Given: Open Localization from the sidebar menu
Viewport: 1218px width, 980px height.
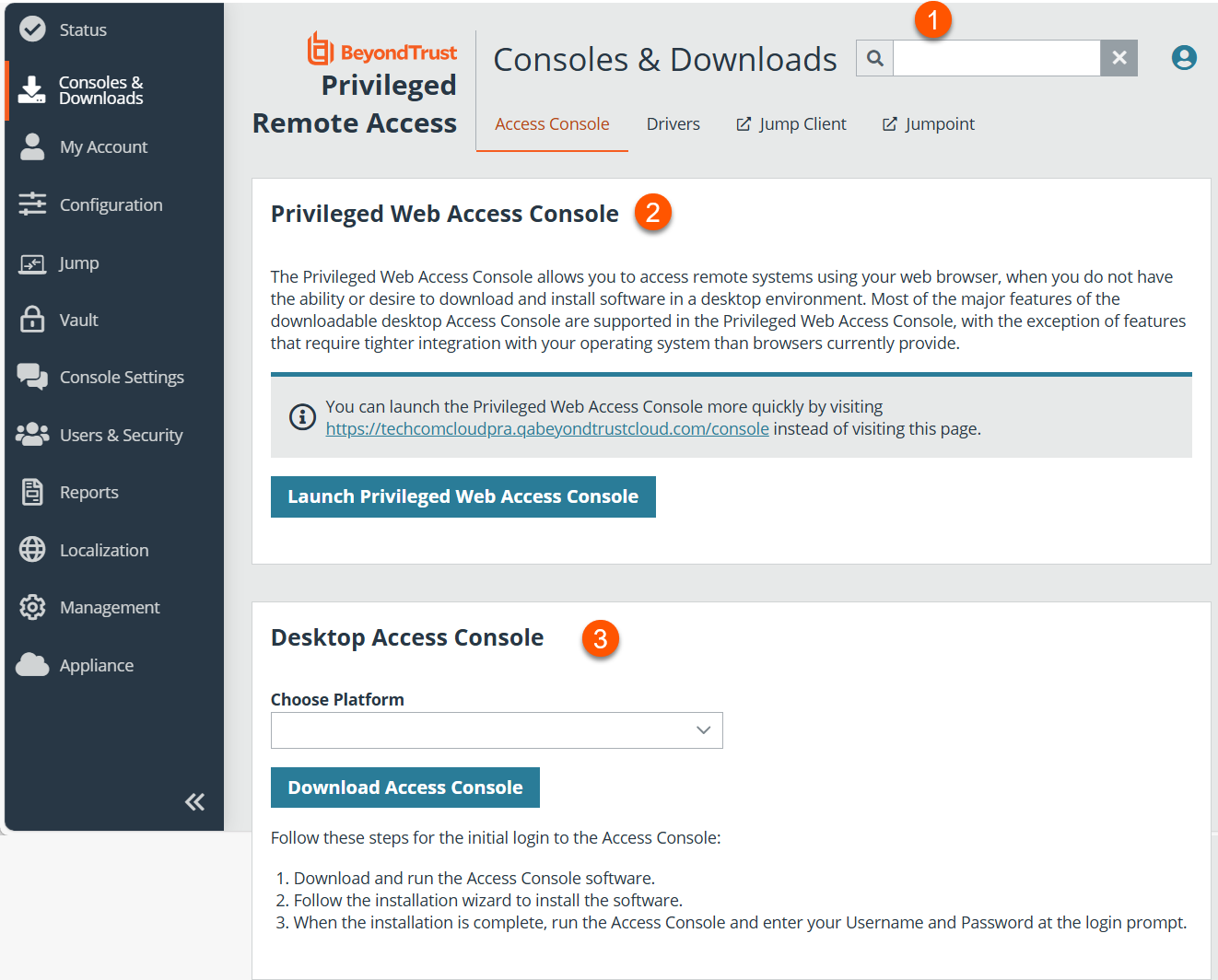Looking at the screenshot, I should (x=104, y=550).
